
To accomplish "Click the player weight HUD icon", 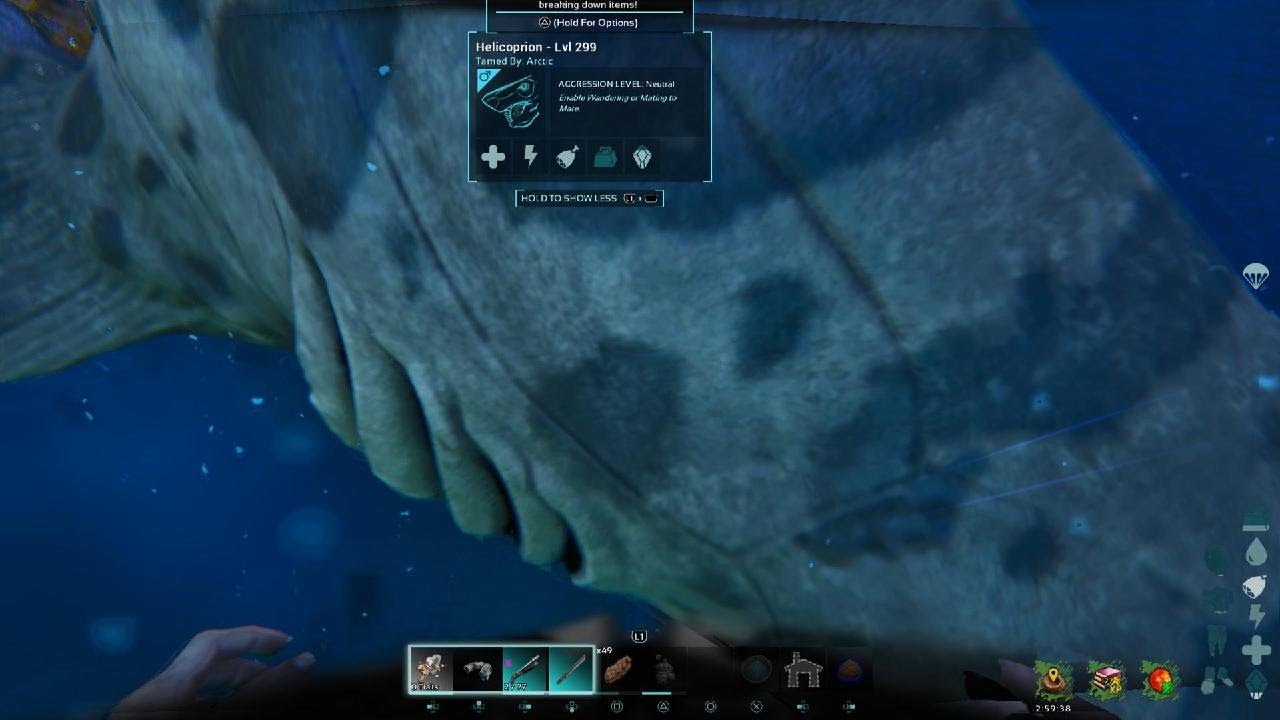I will (1257, 520).
